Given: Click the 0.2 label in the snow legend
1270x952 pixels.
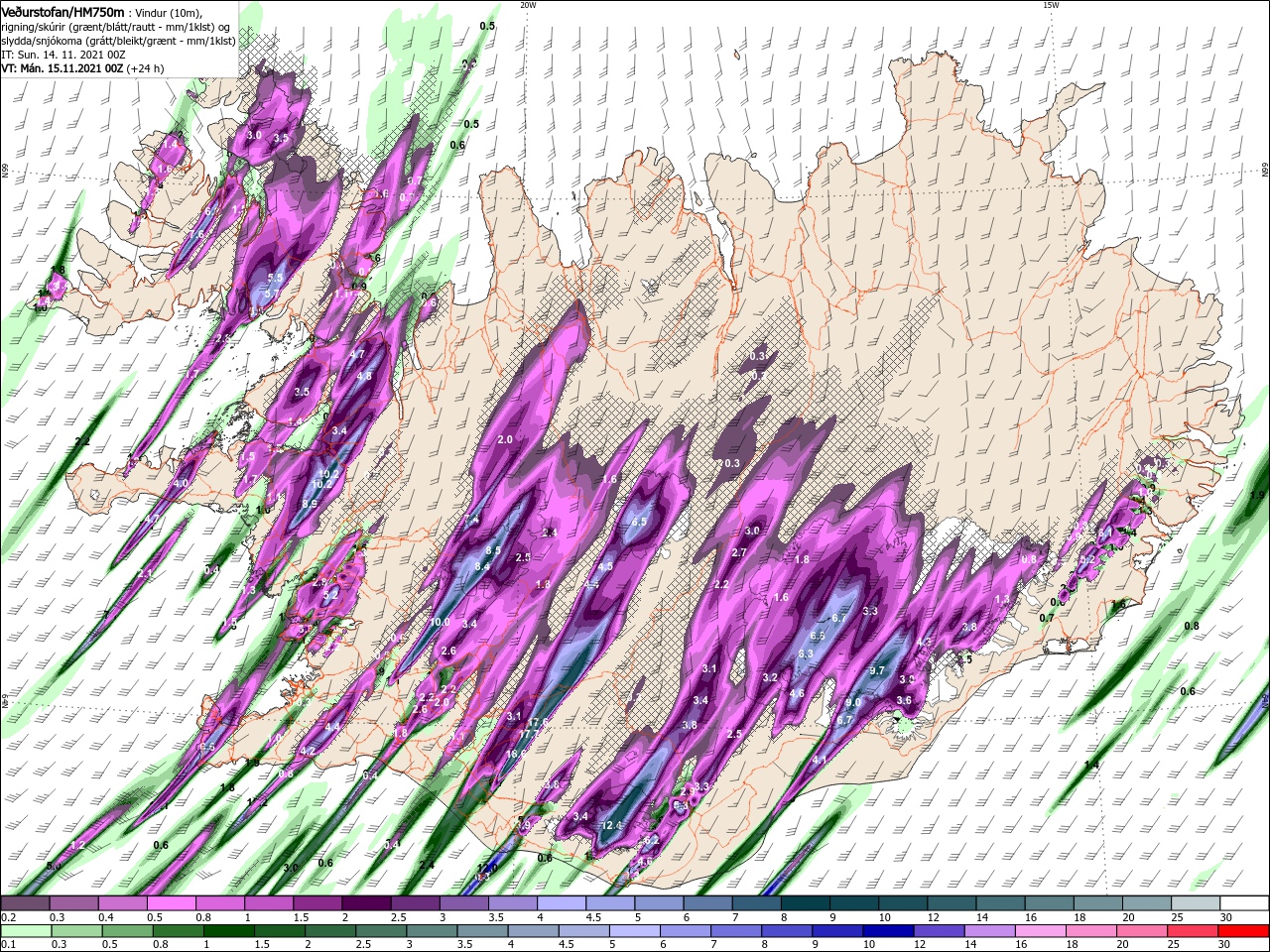Looking at the screenshot, I should 8,917.
